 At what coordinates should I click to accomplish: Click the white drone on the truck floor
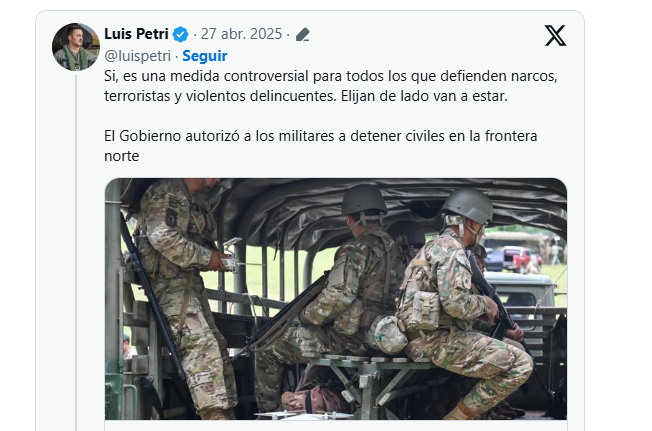(305, 415)
